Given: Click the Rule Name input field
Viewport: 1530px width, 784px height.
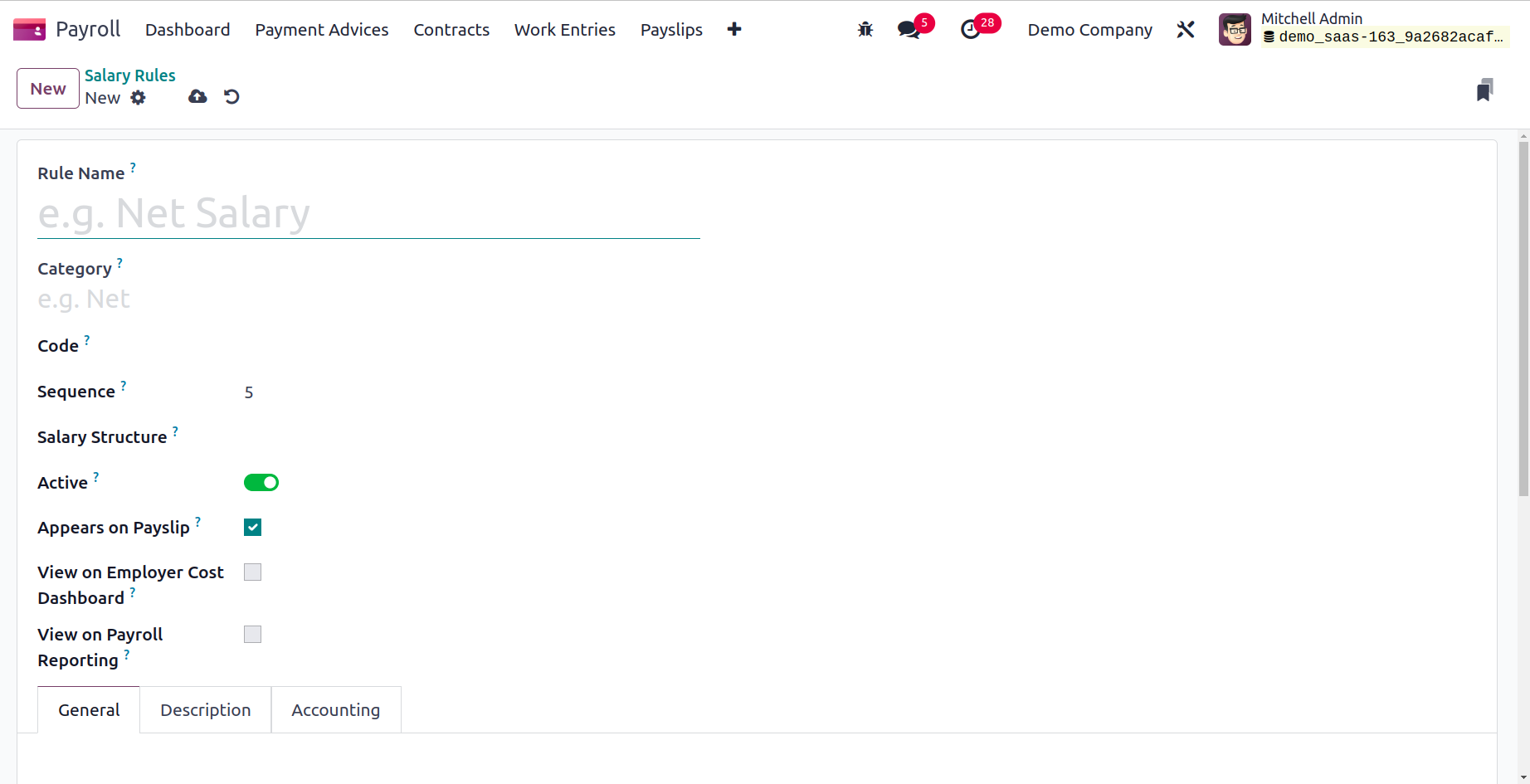Looking at the screenshot, I should (368, 214).
